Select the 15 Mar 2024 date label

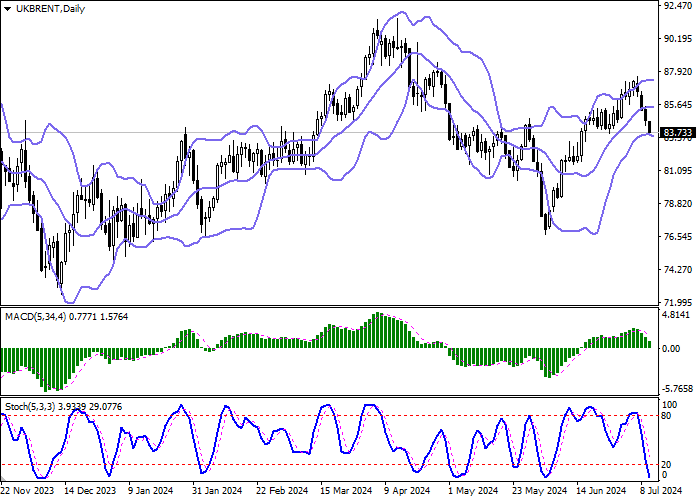coord(346,491)
